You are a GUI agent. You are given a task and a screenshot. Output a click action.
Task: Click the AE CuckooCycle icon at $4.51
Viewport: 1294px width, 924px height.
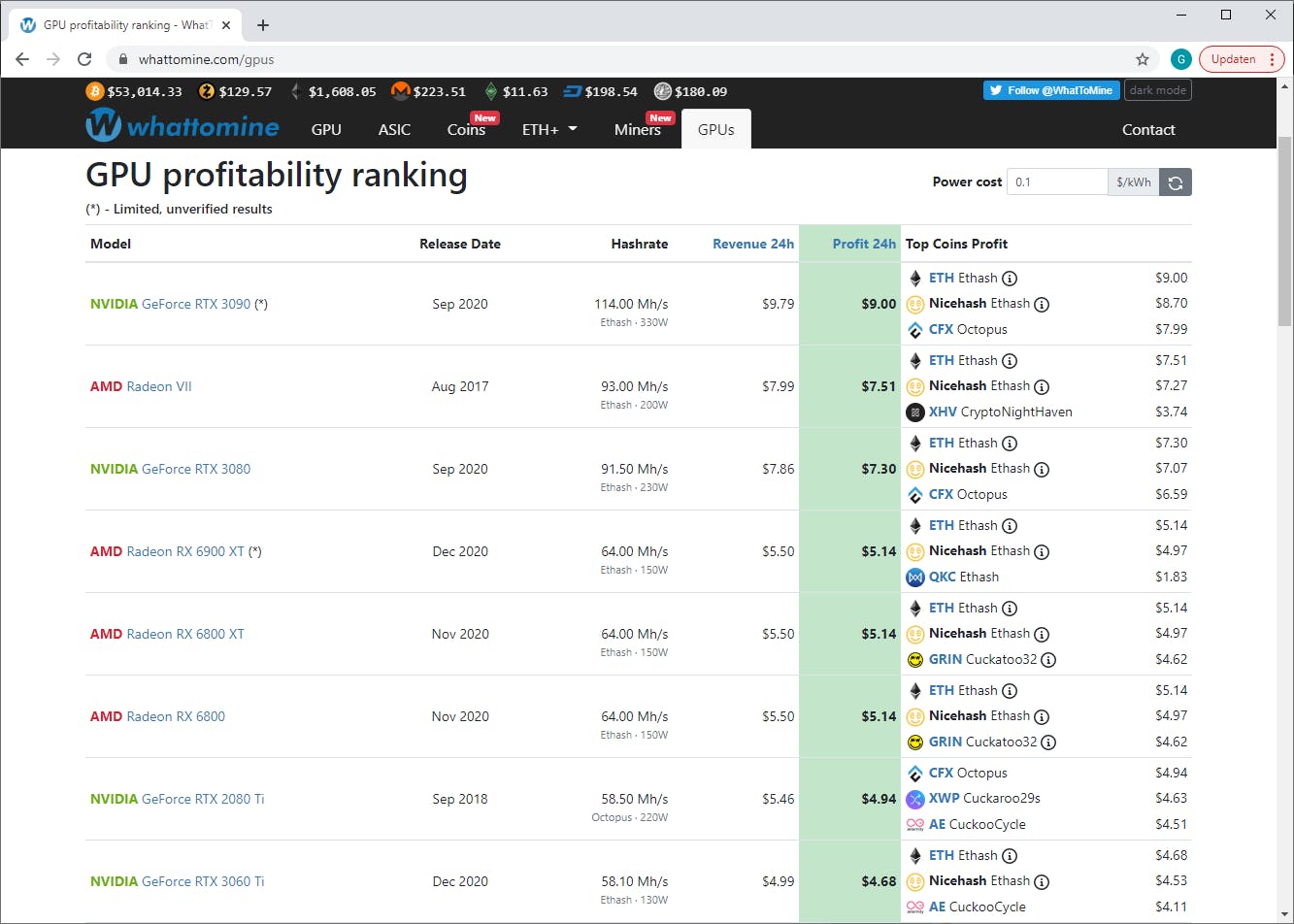point(914,824)
